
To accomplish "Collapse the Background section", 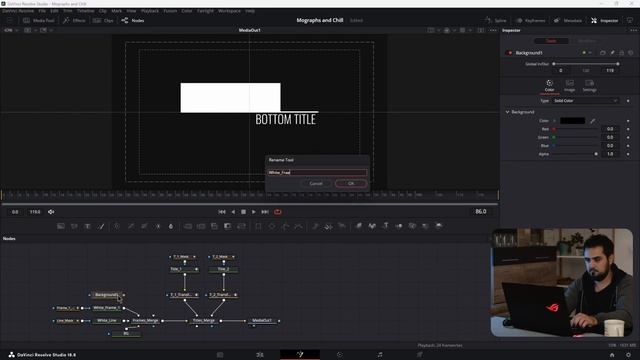I will coord(507,112).
